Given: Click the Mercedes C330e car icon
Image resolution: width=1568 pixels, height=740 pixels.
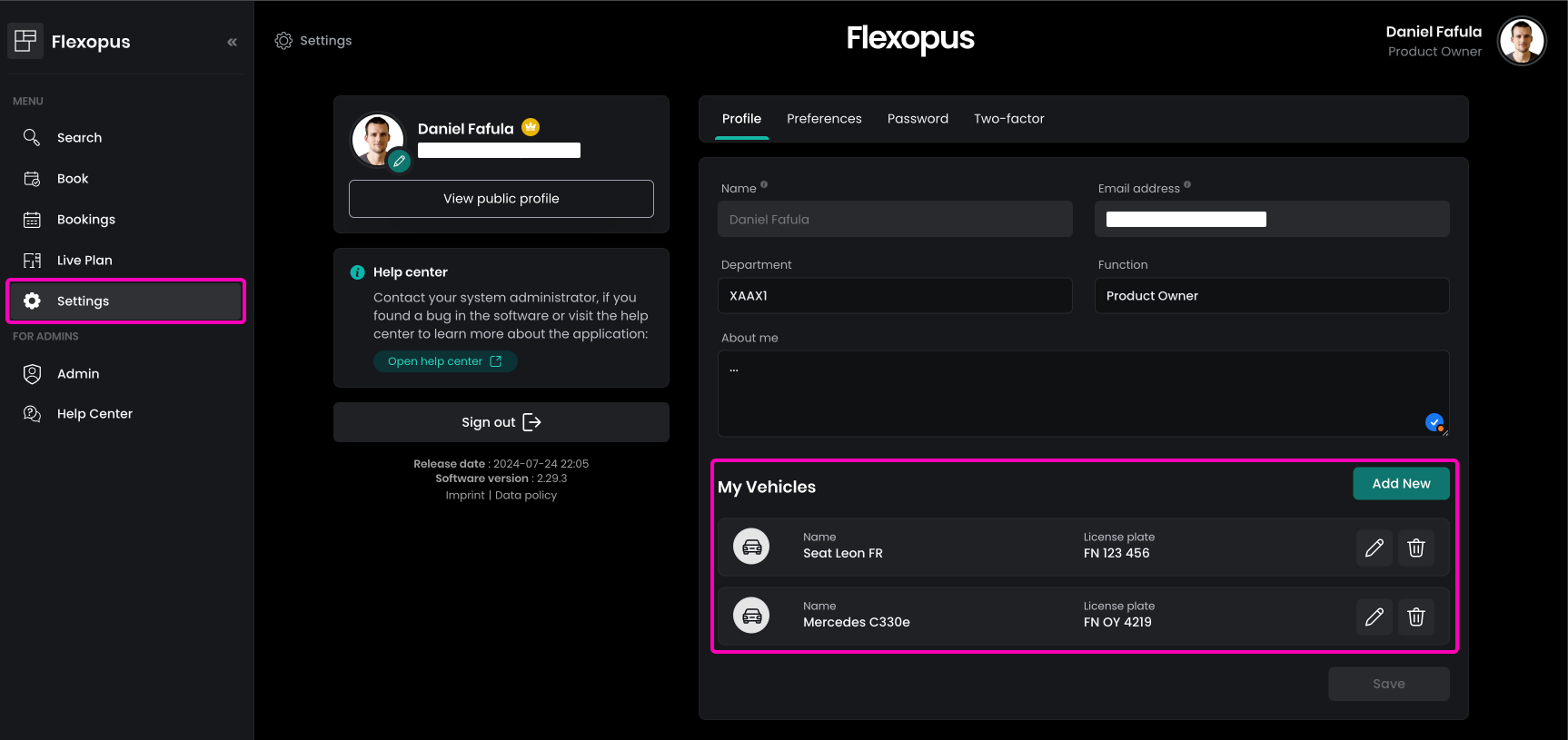Looking at the screenshot, I should click(751, 616).
